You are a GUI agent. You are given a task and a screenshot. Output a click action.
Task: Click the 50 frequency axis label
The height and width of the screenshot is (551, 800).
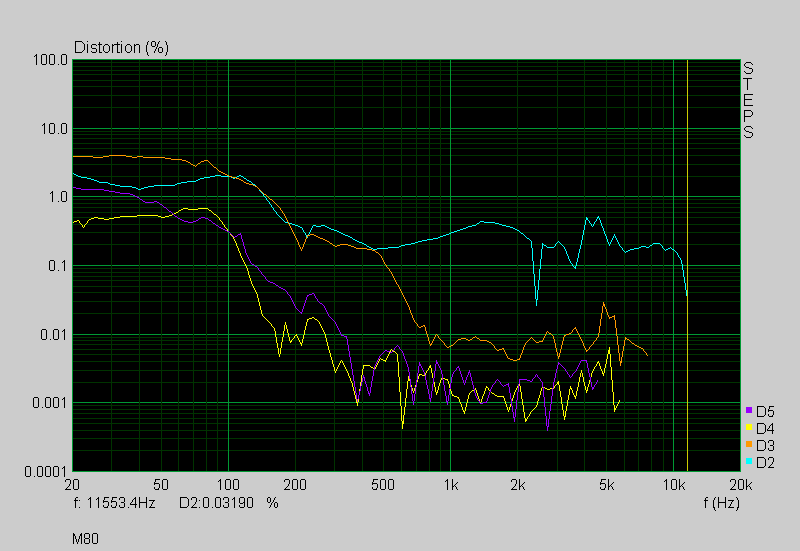pyautogui.click(x=161, y=485)
